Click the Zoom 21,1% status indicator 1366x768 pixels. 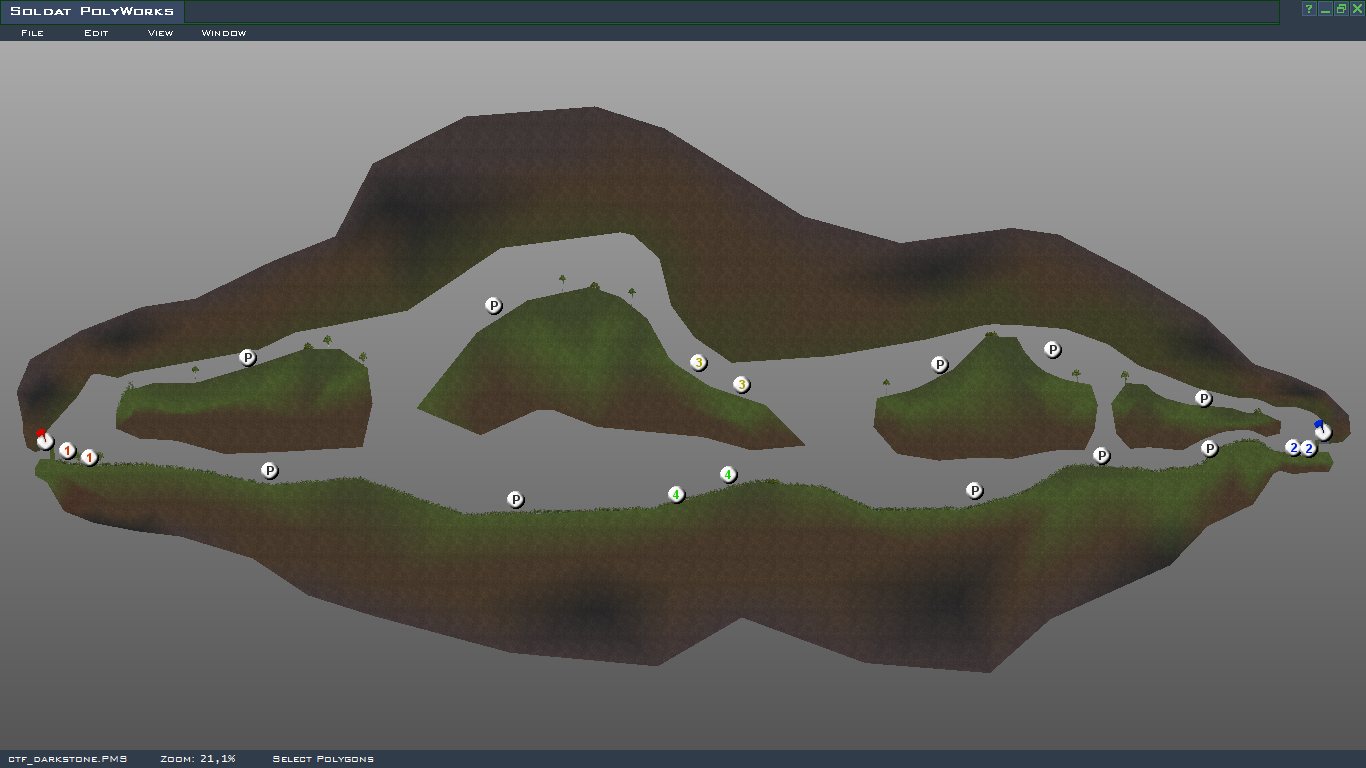(x=197, y=759)
